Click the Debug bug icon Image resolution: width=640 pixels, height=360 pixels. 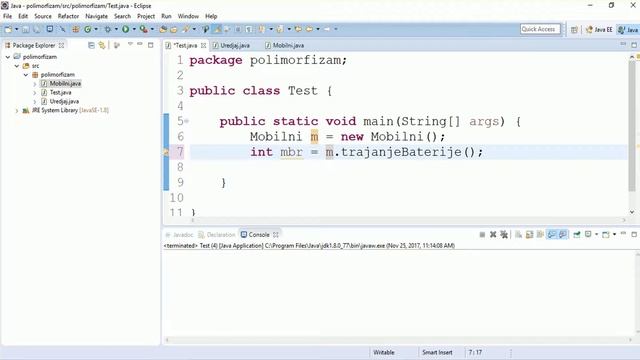tap(108, 29)
